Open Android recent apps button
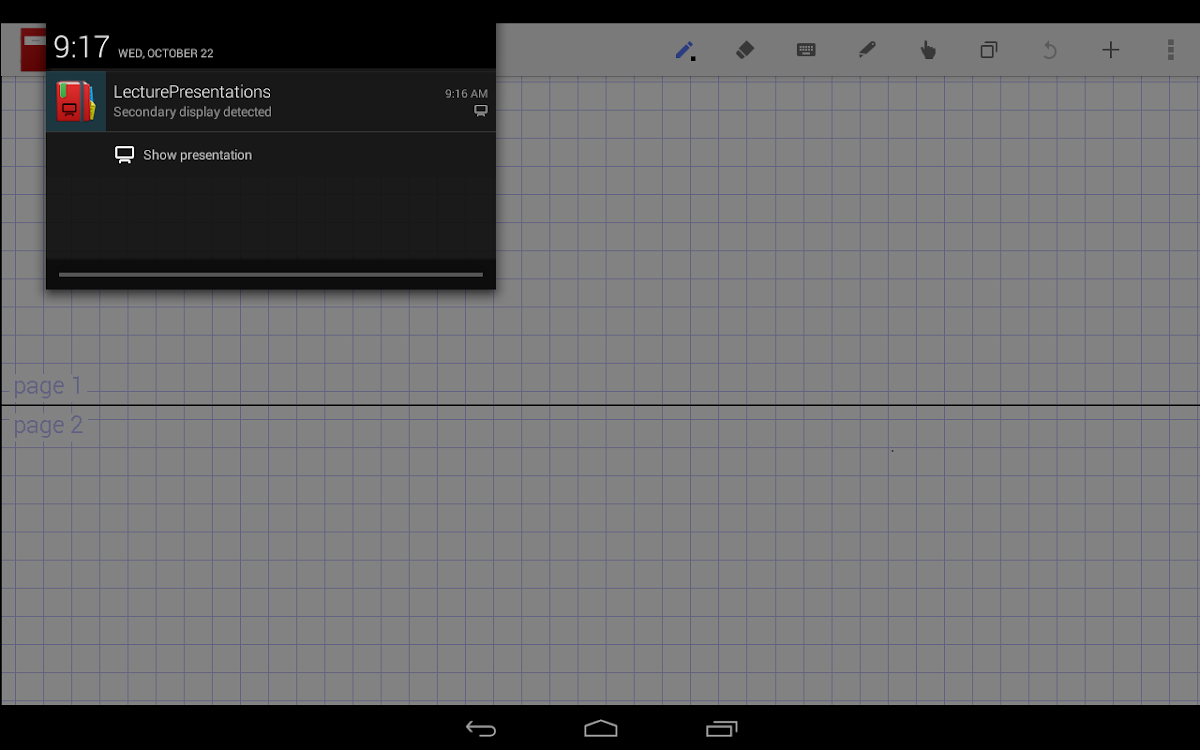Screen dimensions: 1200x750 (x=721, y=729)
